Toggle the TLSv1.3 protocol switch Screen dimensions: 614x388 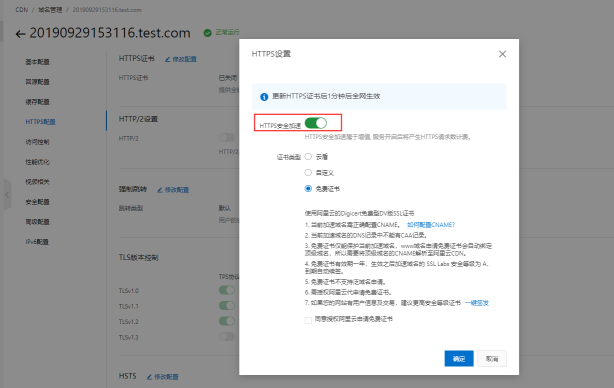point(227,336)
